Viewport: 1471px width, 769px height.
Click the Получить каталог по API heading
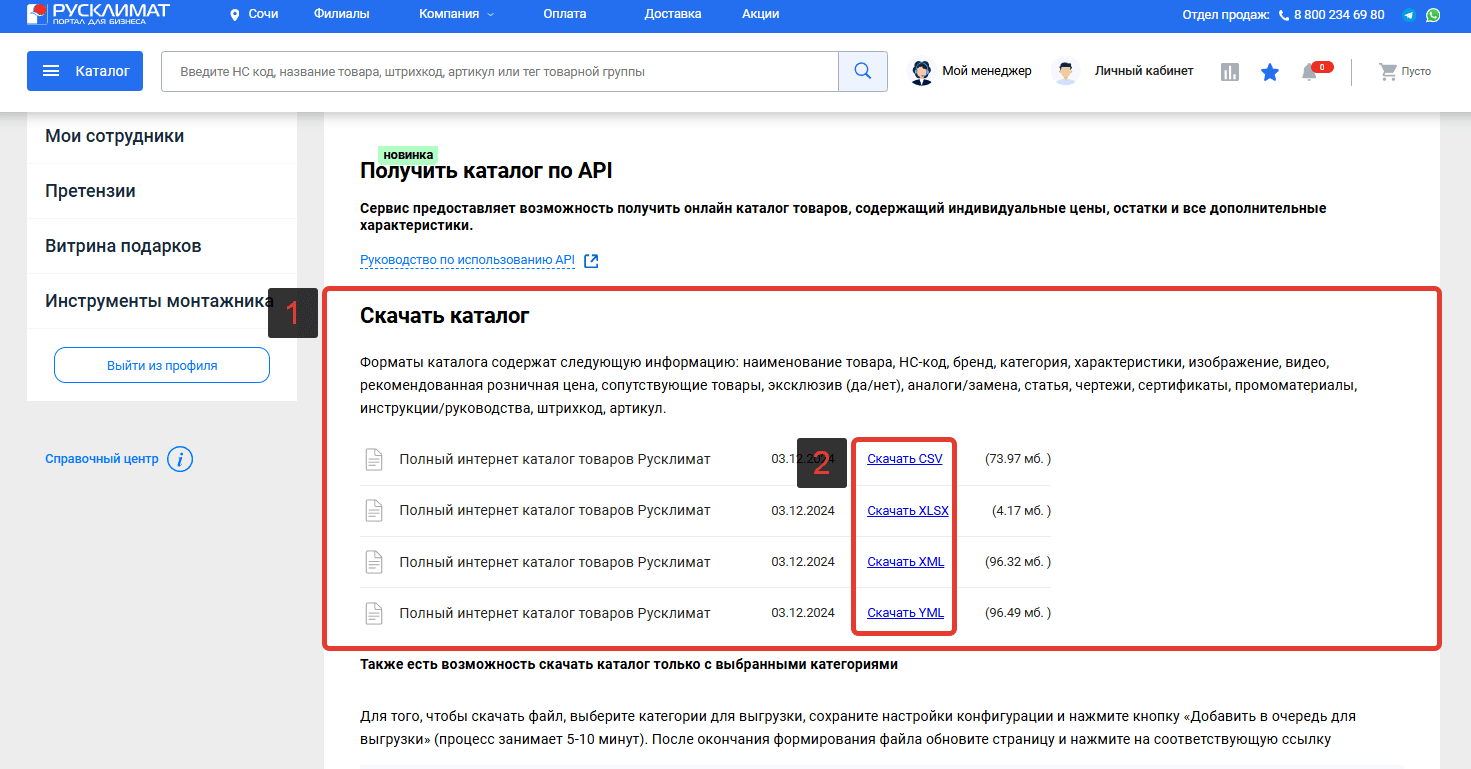click(x=486, y=171)
